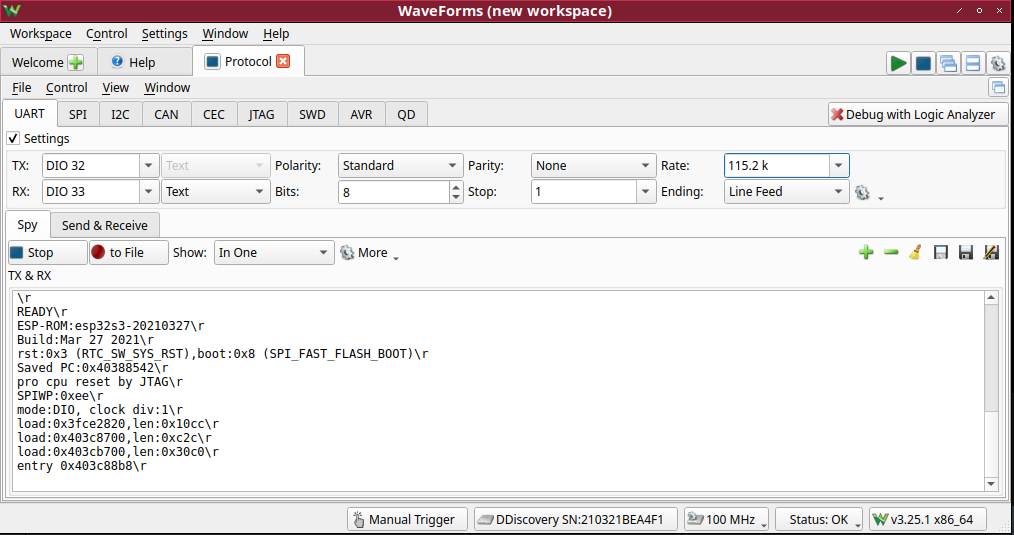This screenshot has height=535, width=1014.
Task: Click the green Run all play icon
Action: [x=898, y=63]
